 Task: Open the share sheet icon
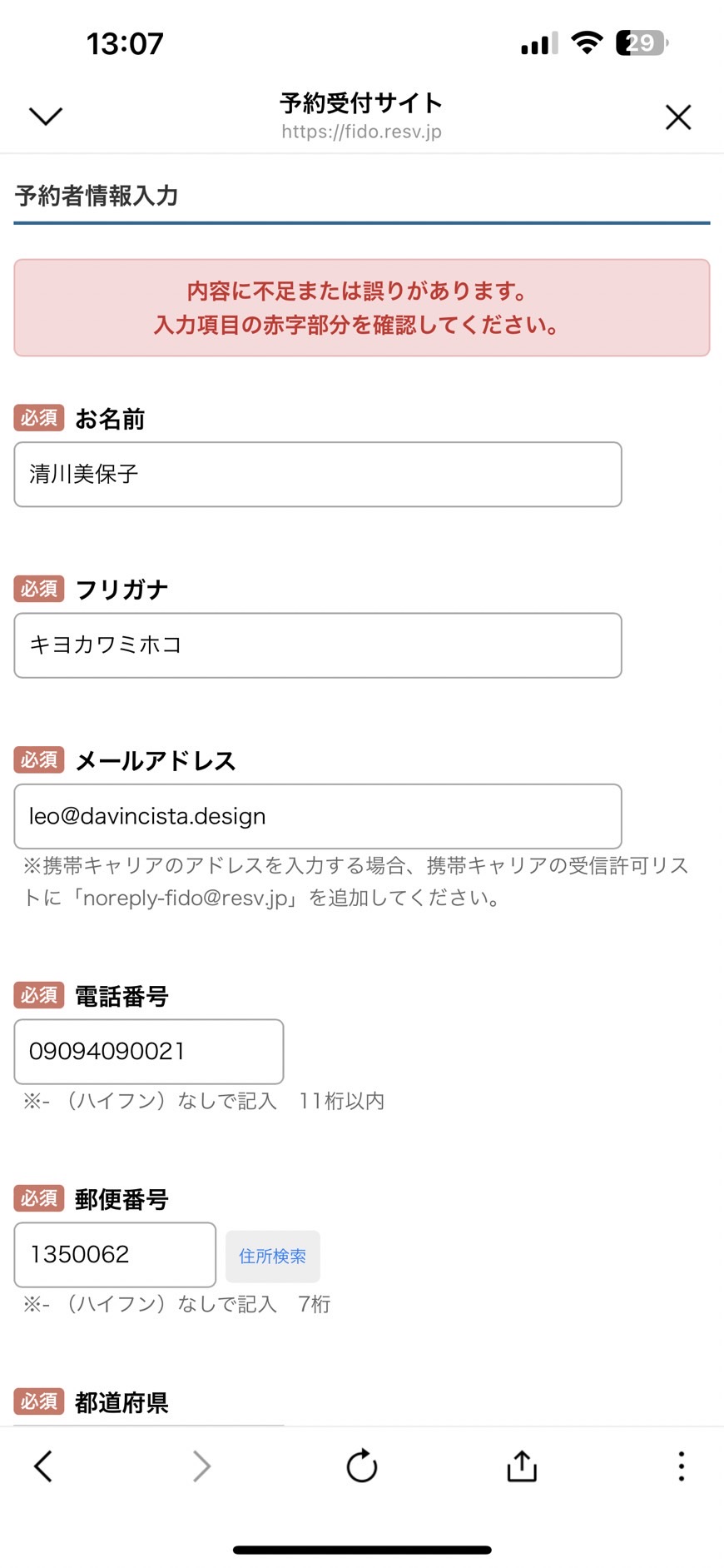(522, 1466)
